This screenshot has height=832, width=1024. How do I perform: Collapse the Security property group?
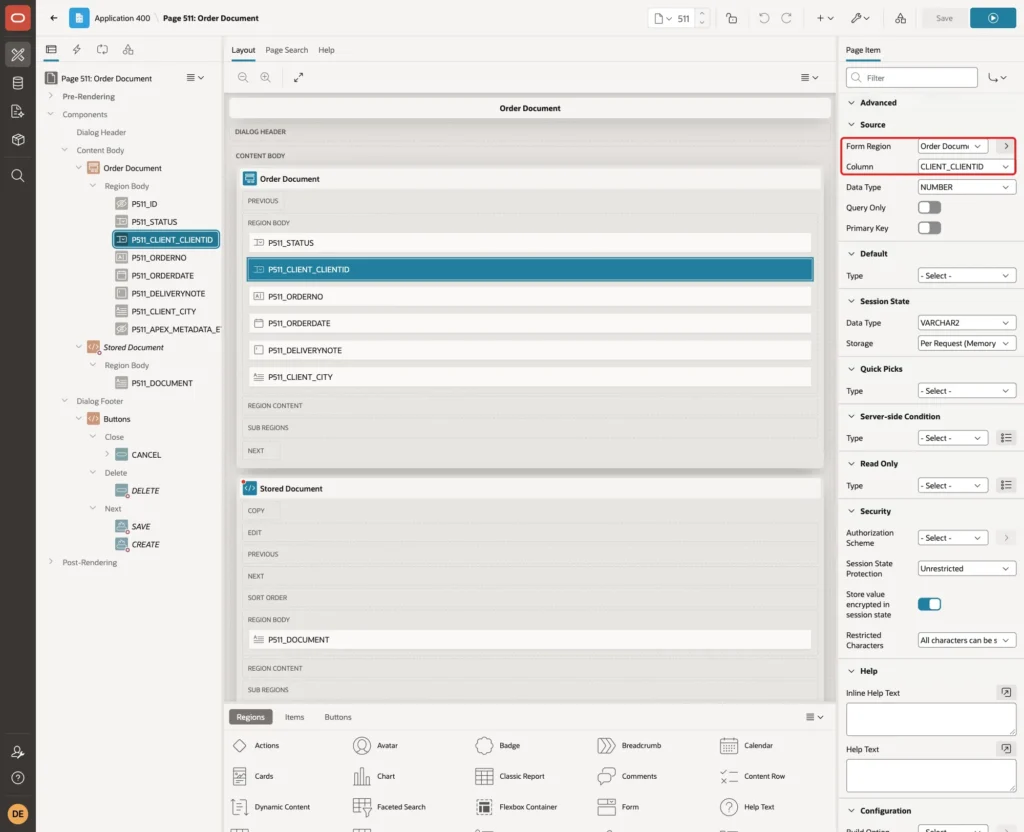click(851, 511)
